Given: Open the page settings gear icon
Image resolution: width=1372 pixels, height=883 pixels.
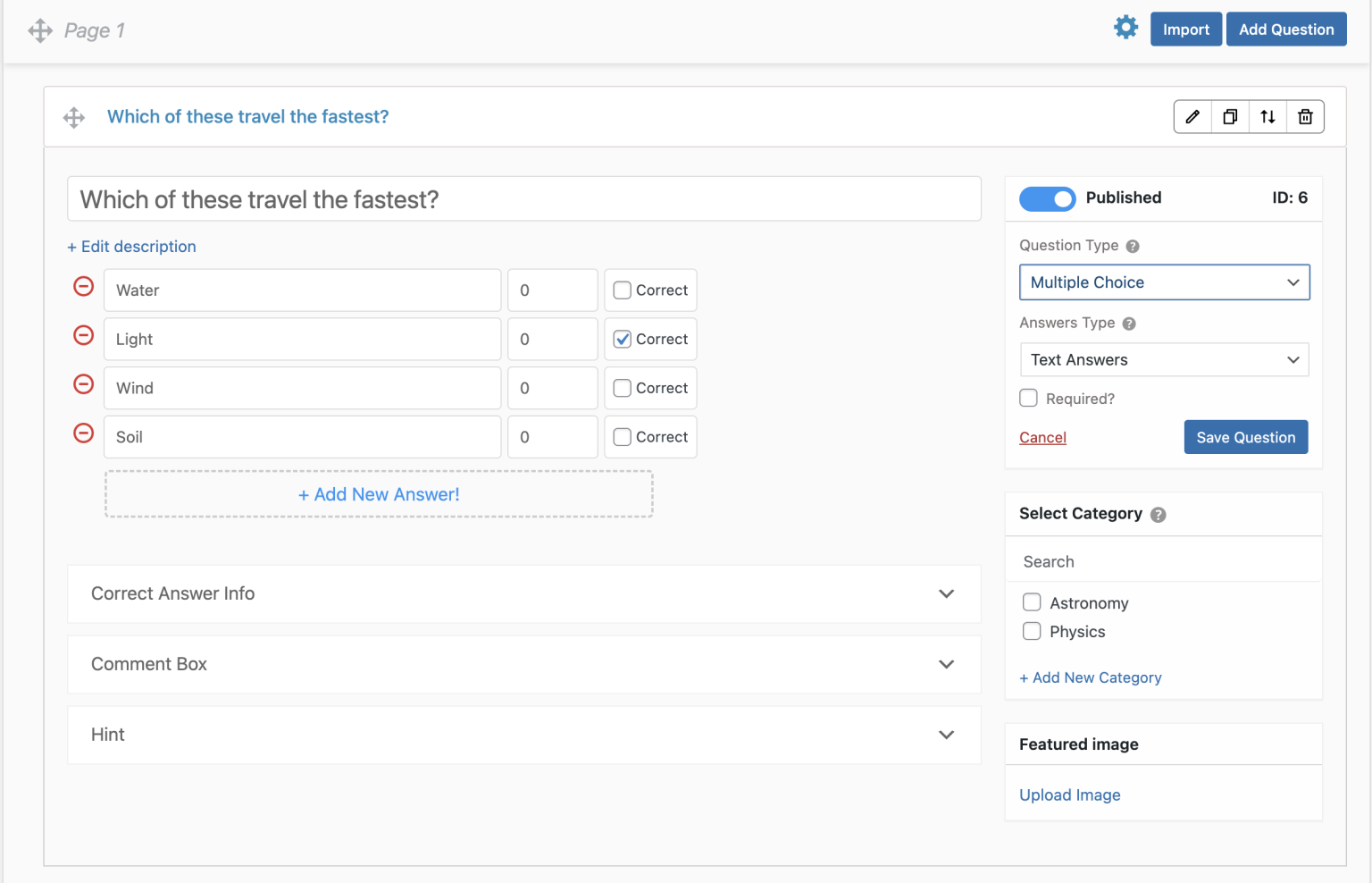Looking at the screenshot, I should [1125, 27].
